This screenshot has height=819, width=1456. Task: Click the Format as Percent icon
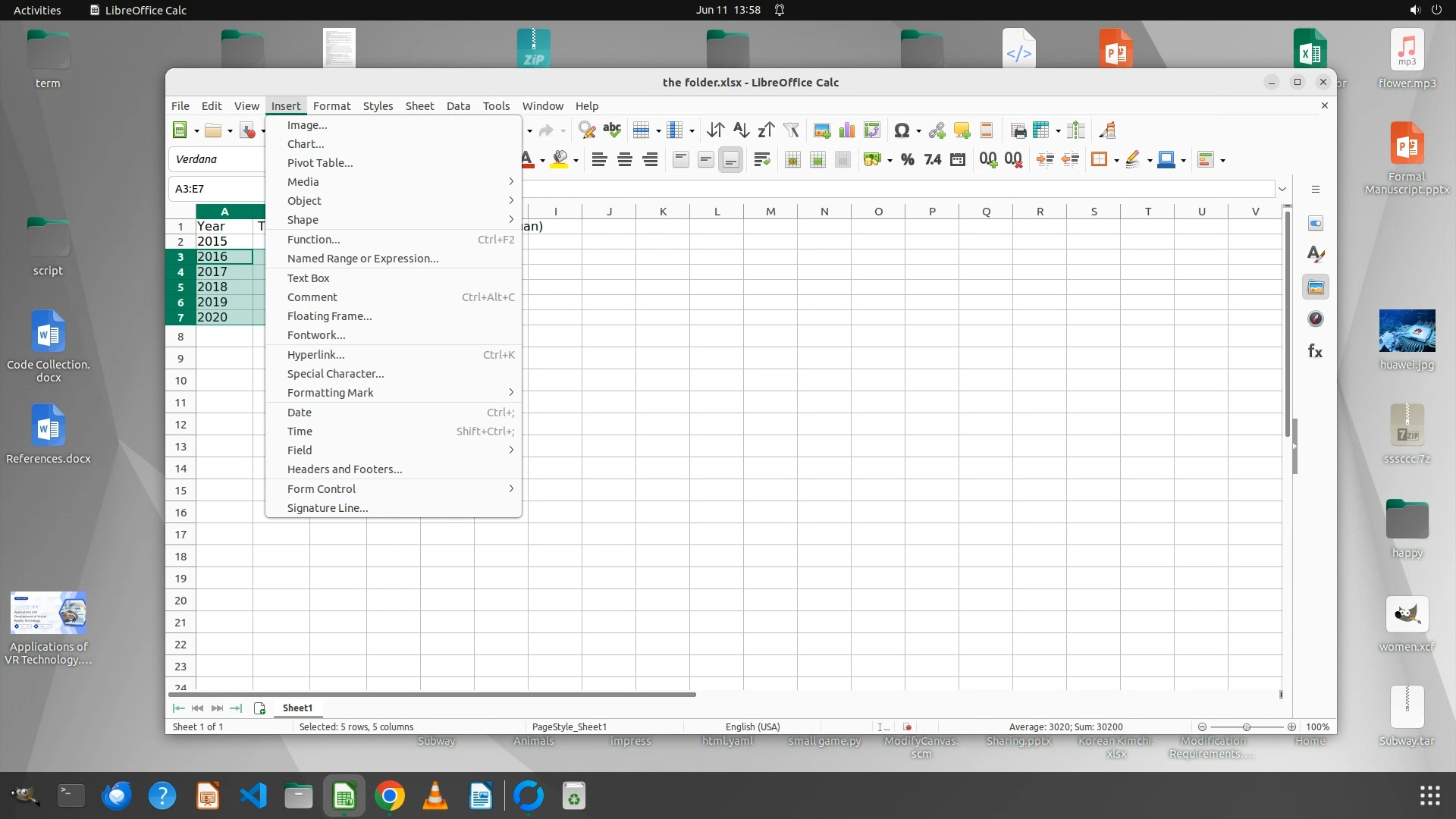[907, 159]
